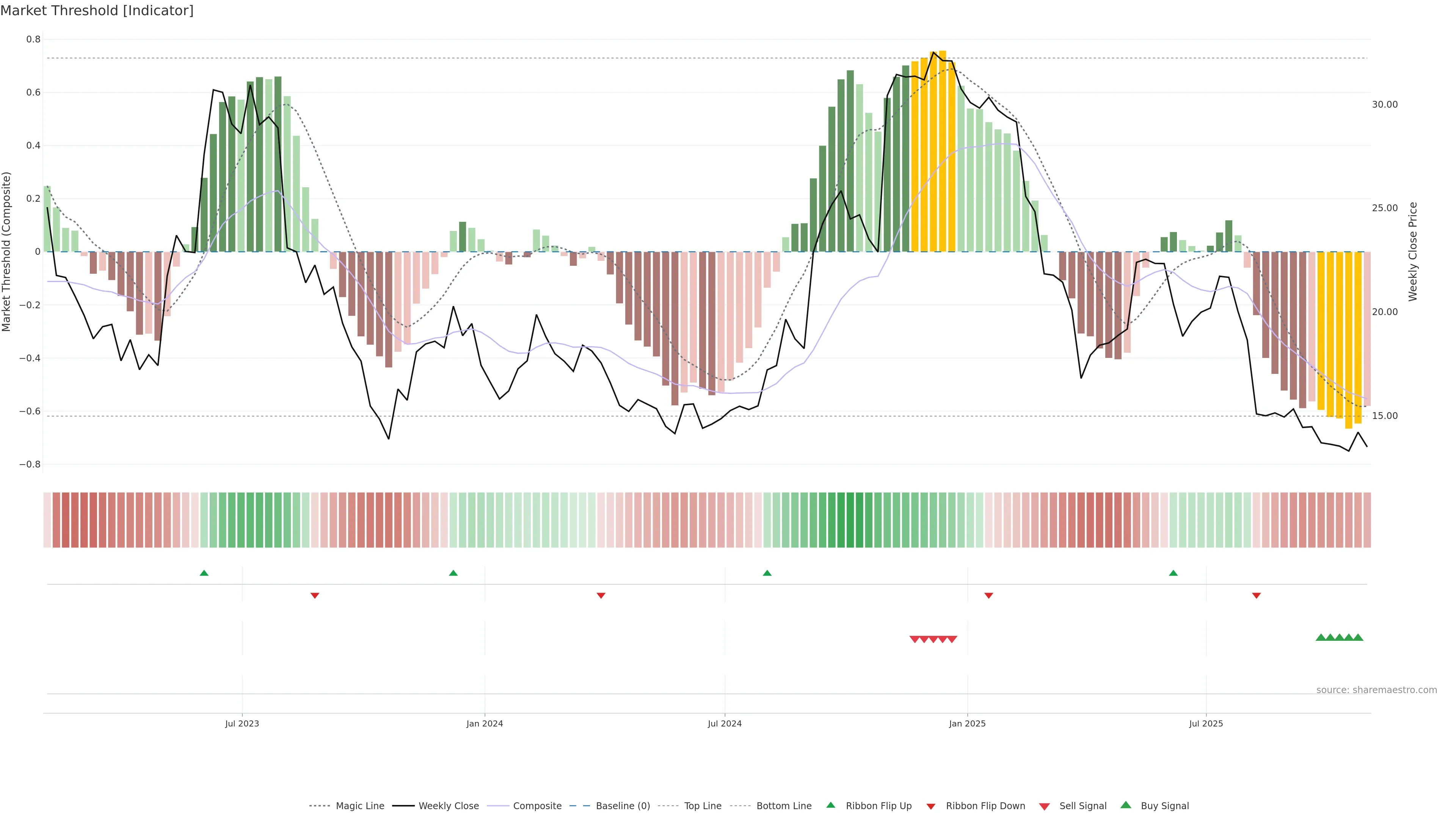The width and height of the screenshot is (1456, 819).
Task: Open the source sharemaestro.com text link
Action: click(1376, 690)
